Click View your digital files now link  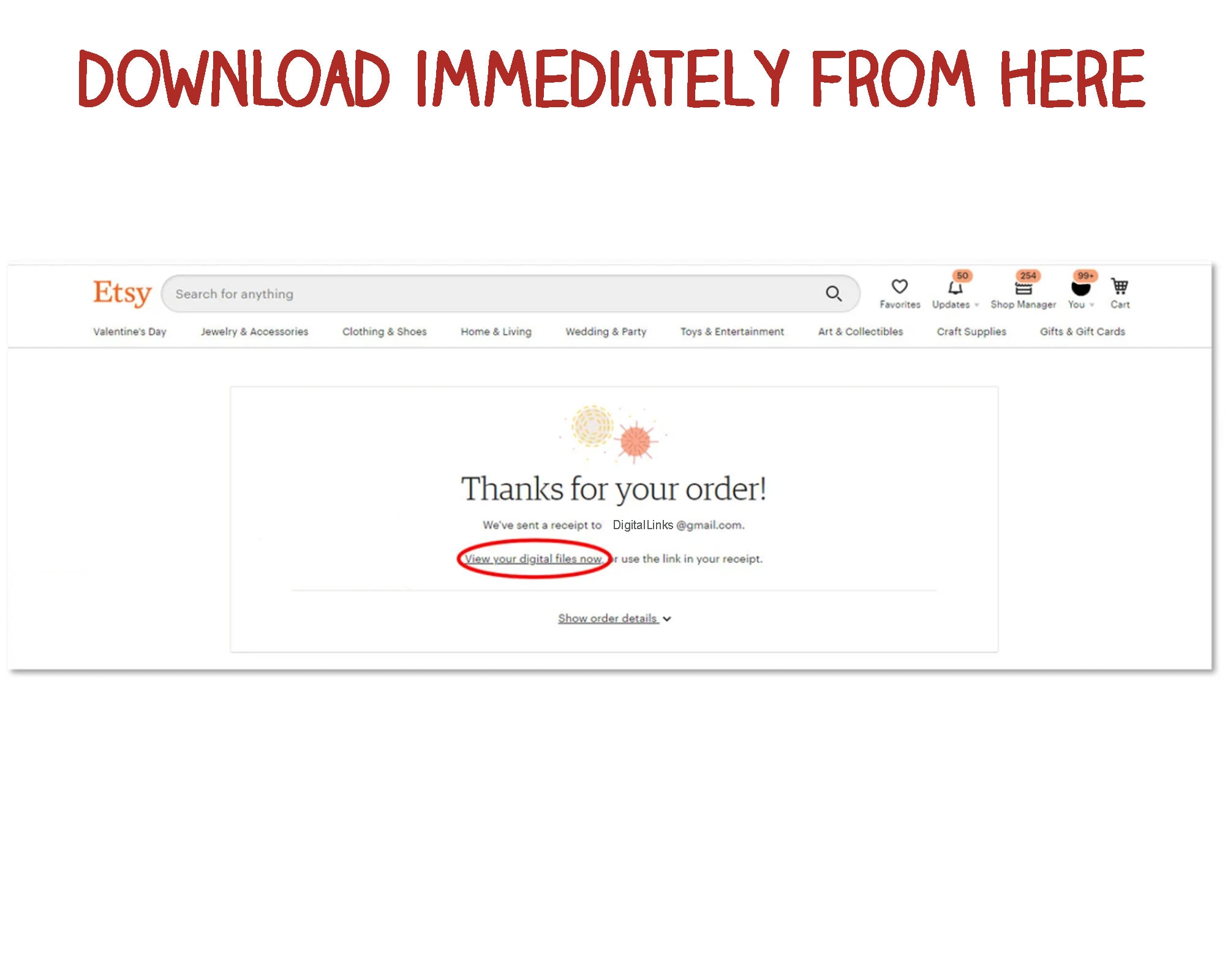(x=533, y=559)
